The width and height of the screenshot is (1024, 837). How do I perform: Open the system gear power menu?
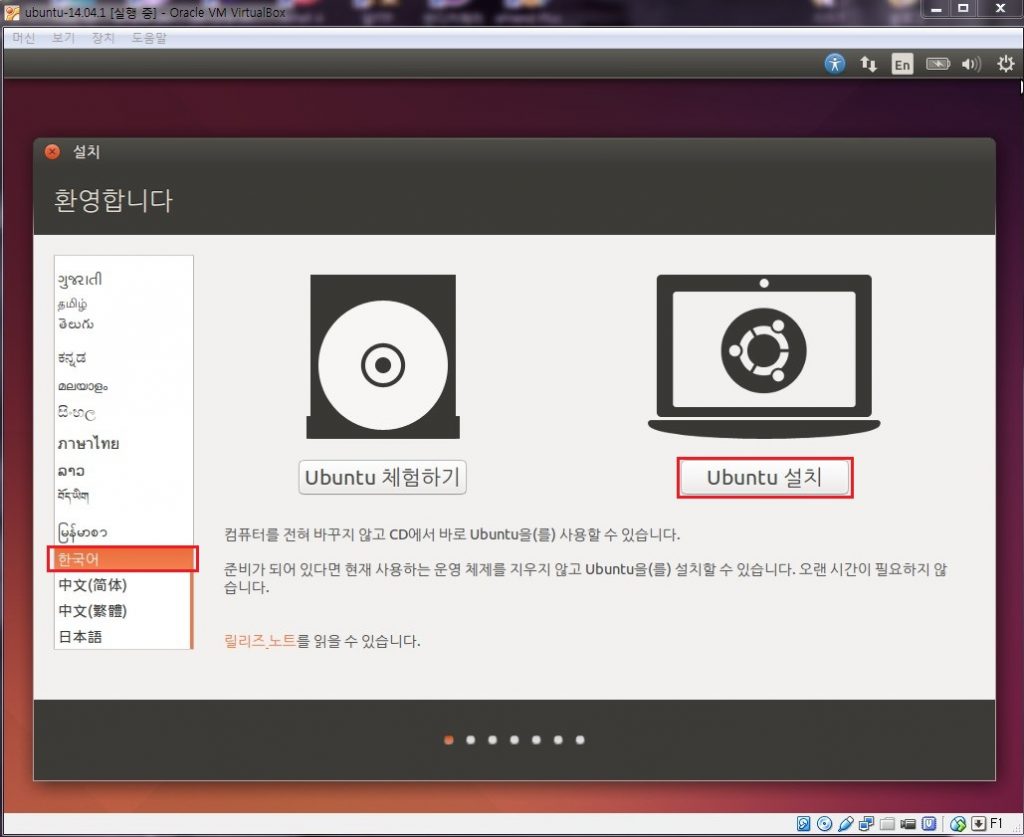click(x=1005, y=64)
